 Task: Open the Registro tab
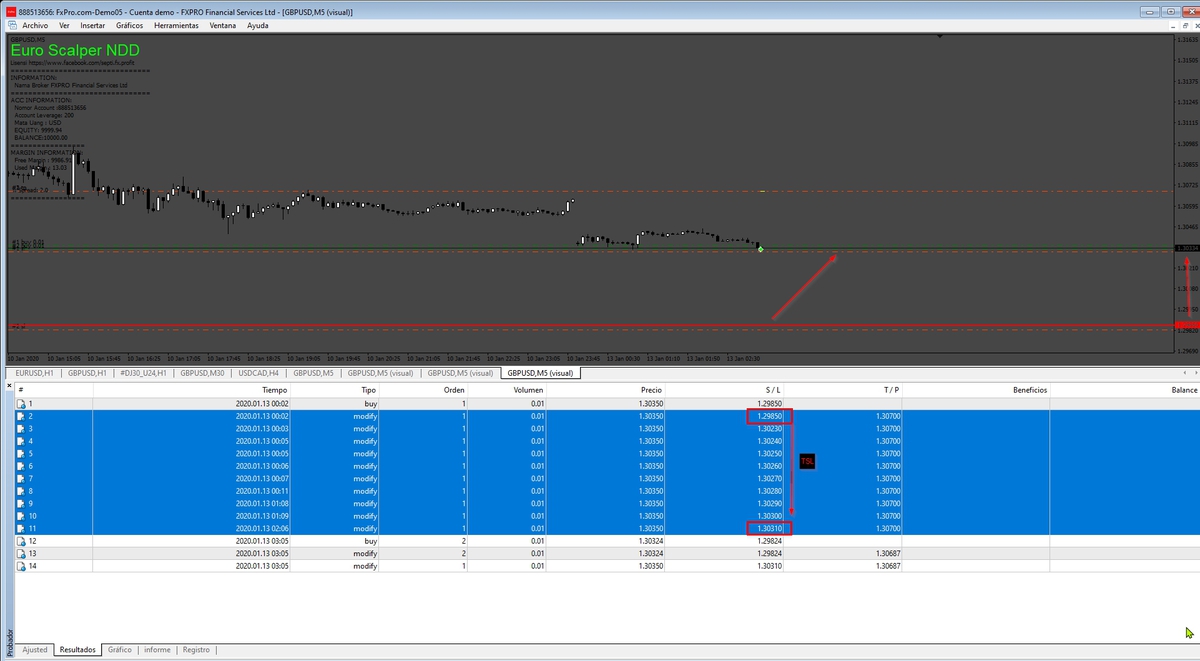[x=196, y=650]
